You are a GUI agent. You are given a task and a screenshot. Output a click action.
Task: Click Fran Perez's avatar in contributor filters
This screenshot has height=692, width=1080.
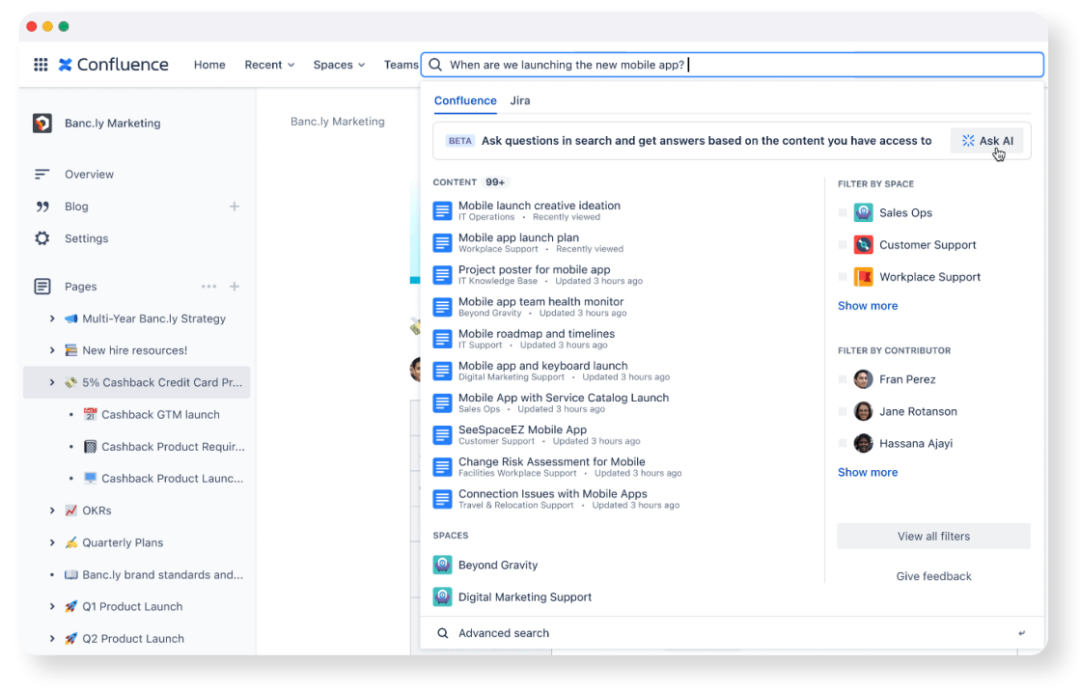[x=862, y=379]
